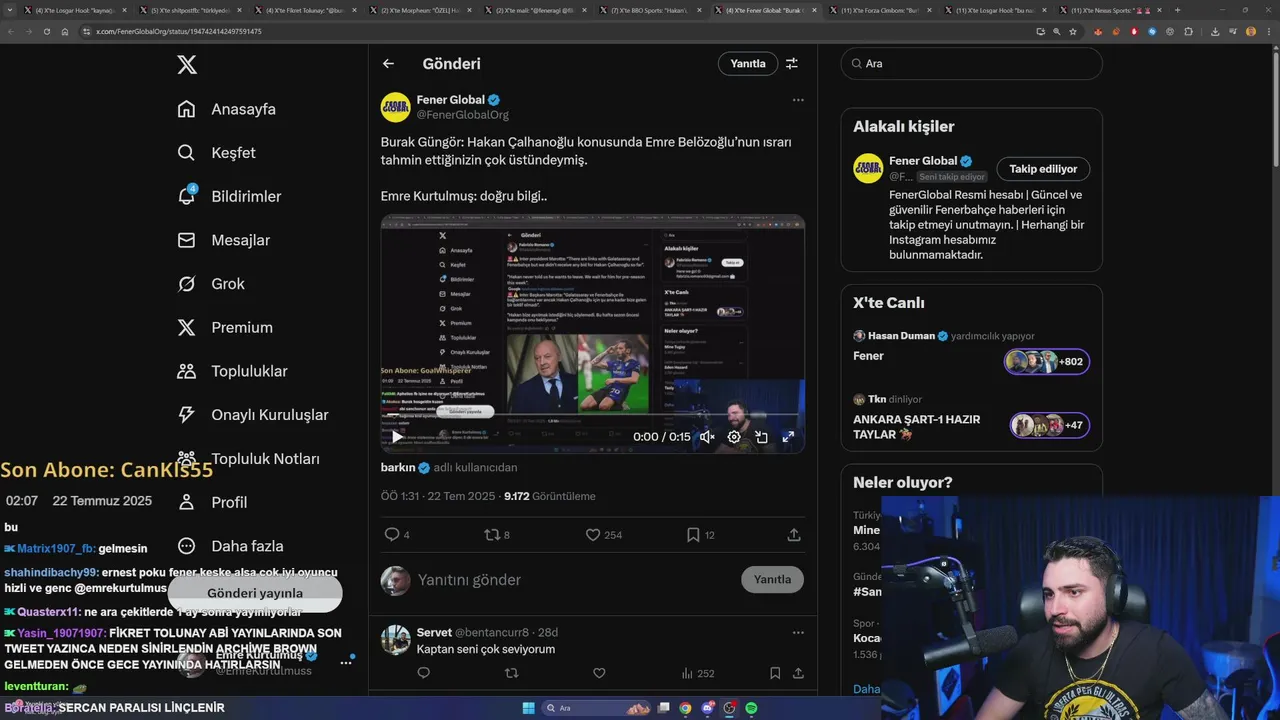The height and width of the screenshot is (720, 1280).
Task: Go to Anasayfa in the sidebar
Action: click(x=226, y=109)
